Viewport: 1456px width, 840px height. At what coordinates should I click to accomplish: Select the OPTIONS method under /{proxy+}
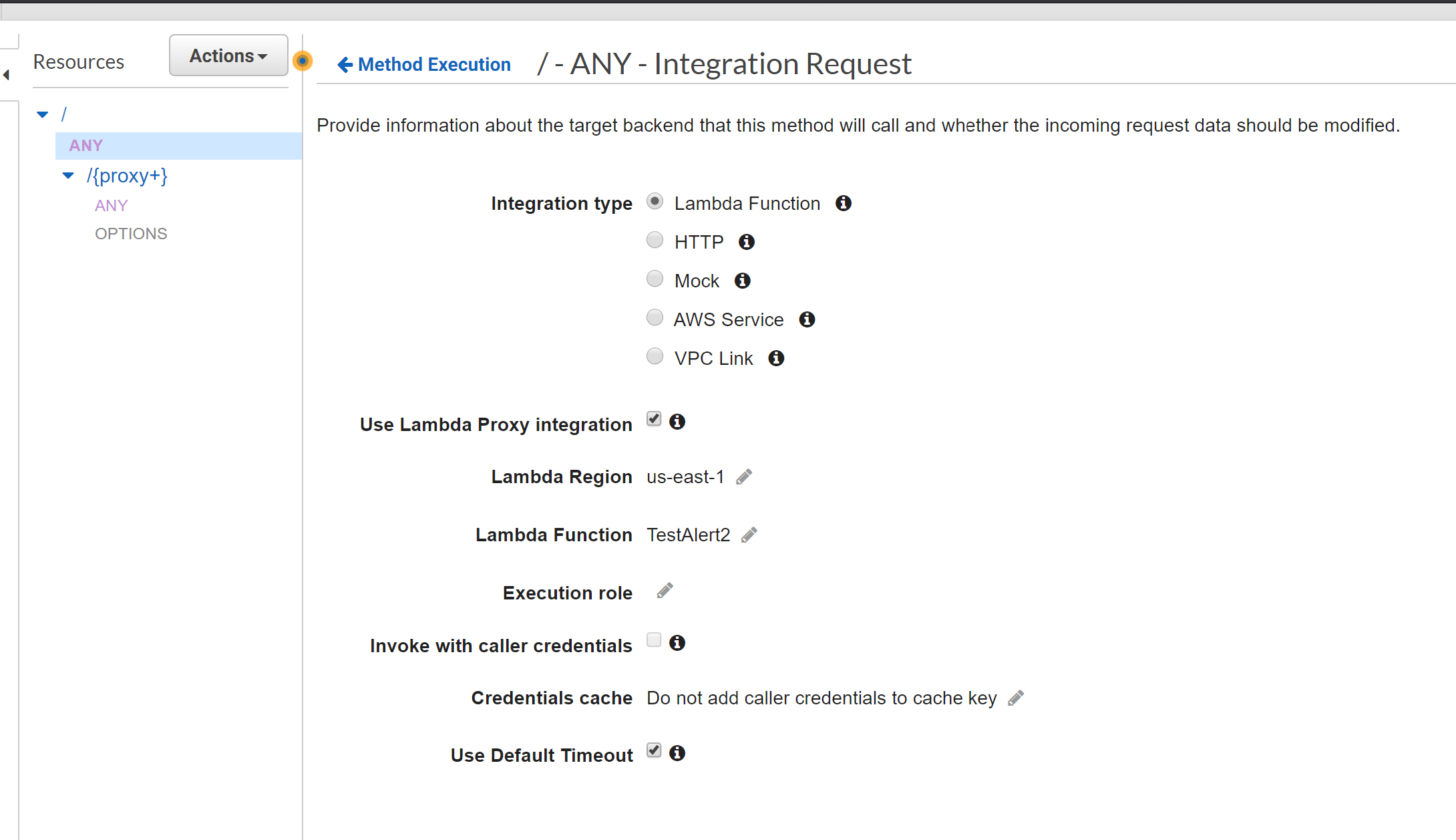pos(131,233)
